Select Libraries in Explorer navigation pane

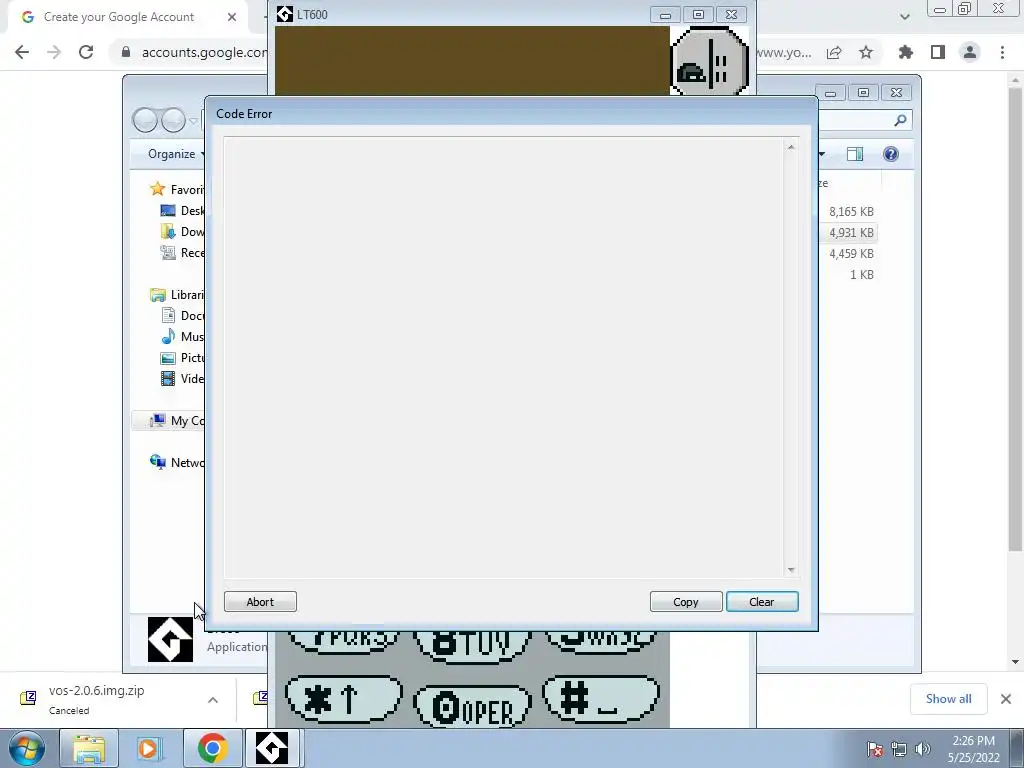pyautogui.click(x=177, y=295)
